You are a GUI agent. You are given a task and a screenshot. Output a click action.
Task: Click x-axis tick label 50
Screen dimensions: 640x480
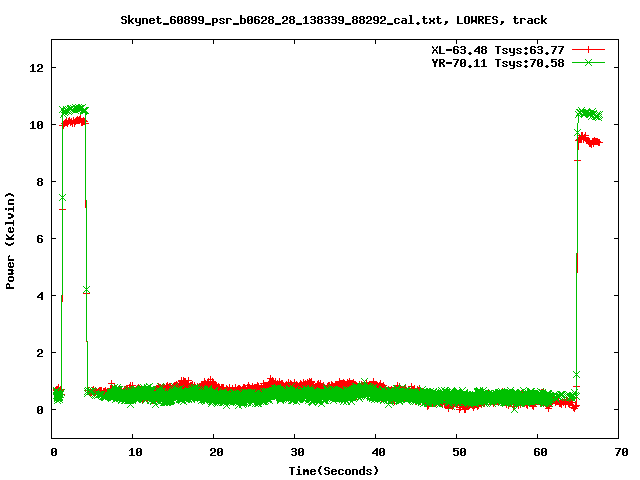point(459,452)
